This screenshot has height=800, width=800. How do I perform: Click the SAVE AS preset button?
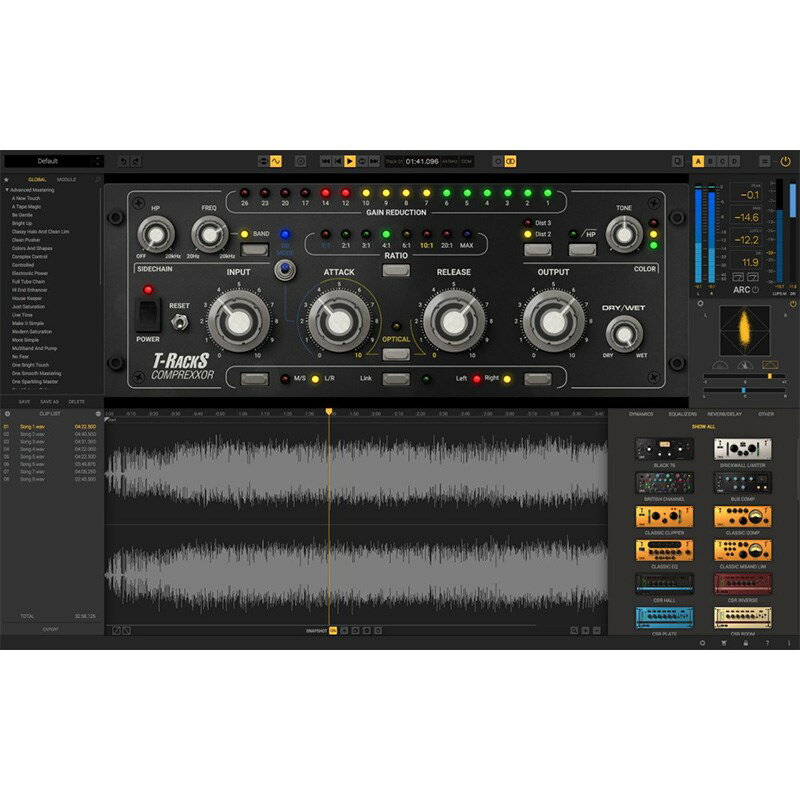tap(49, 402)
